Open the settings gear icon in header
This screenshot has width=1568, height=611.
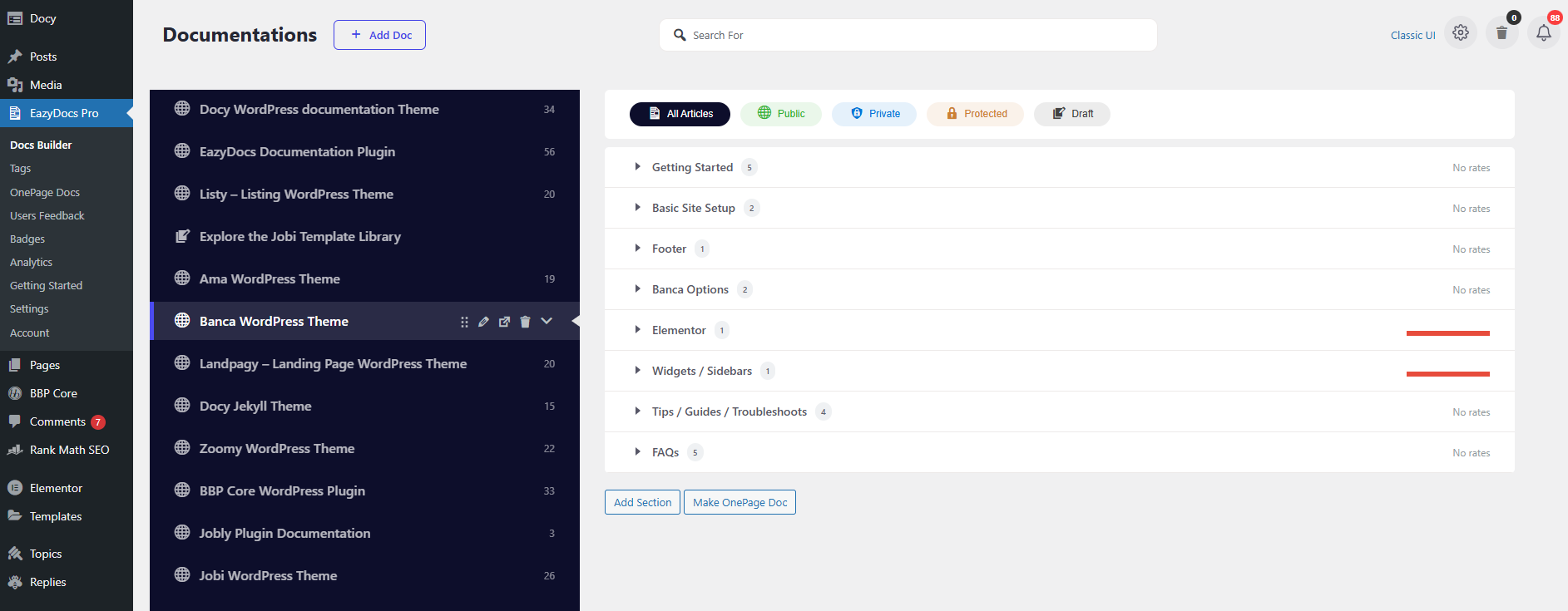click(x=1461, y=33)
